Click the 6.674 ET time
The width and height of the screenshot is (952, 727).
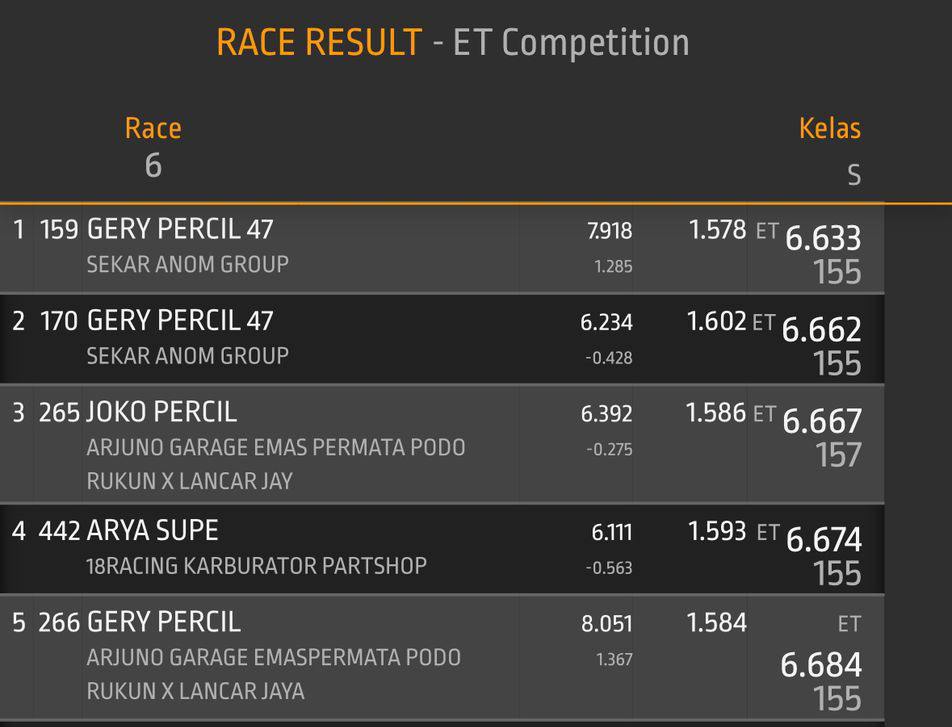[x=823, y=539]
